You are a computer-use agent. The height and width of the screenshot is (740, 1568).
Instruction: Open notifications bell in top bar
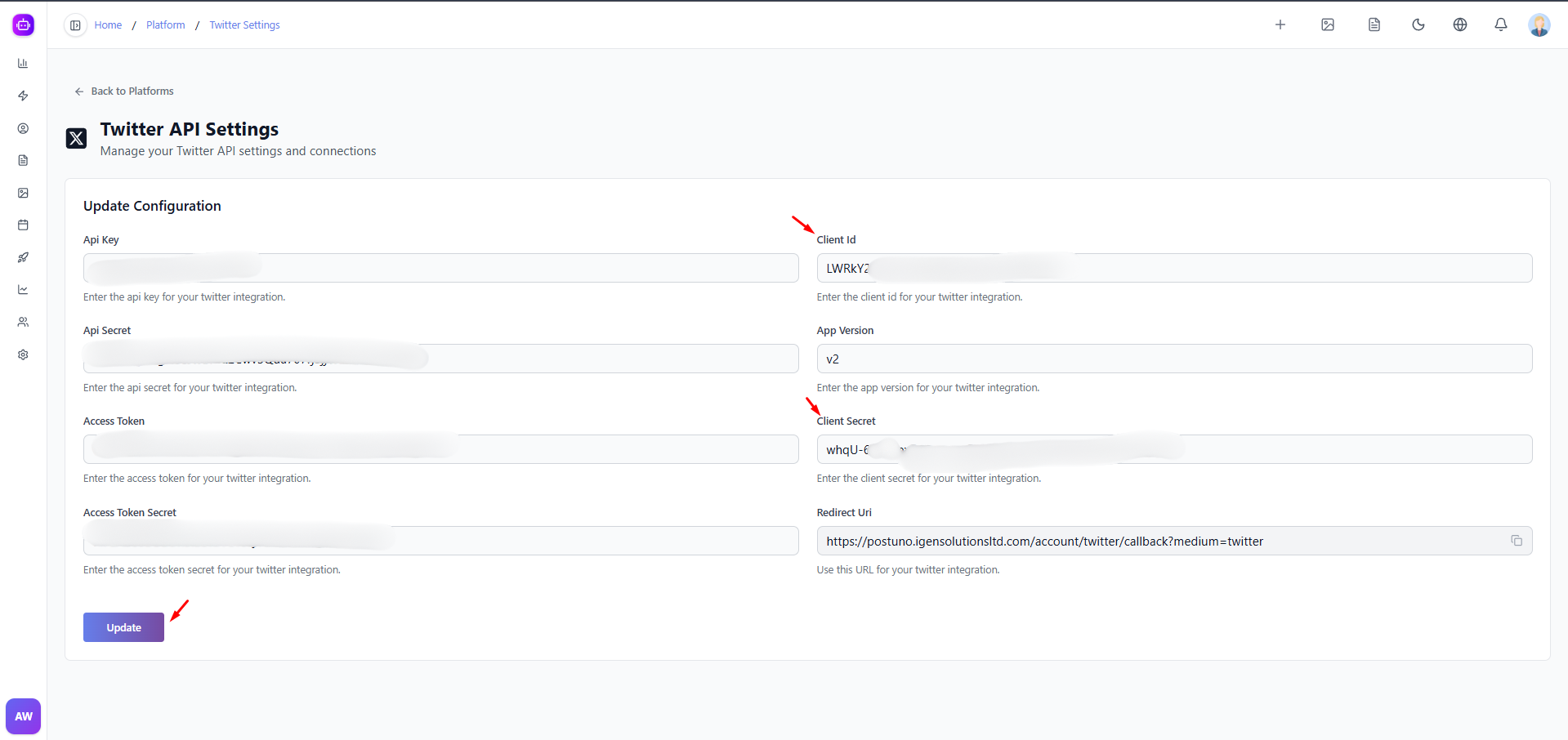[x=1500, y=25]
